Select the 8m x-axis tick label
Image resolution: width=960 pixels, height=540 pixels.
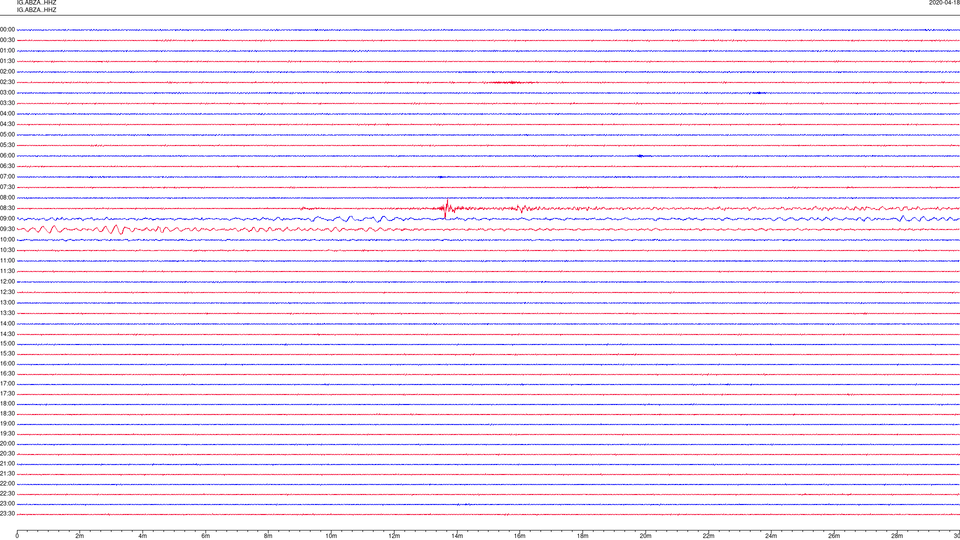(x=268, y=536)
